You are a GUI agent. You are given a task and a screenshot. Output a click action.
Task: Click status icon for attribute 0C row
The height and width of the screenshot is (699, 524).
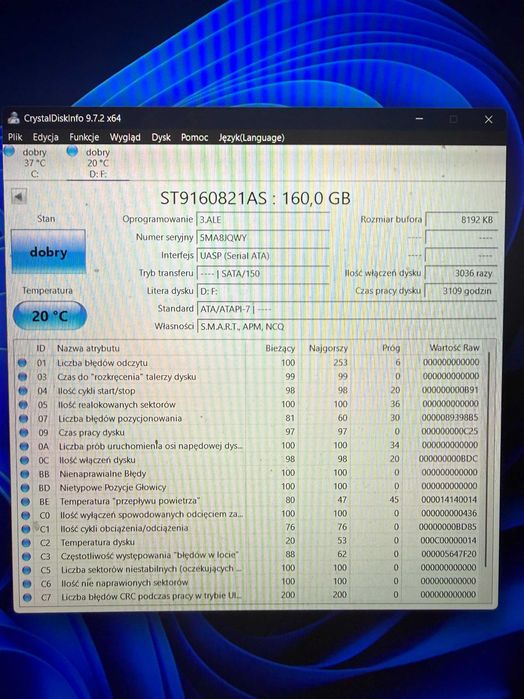point(25,460)
